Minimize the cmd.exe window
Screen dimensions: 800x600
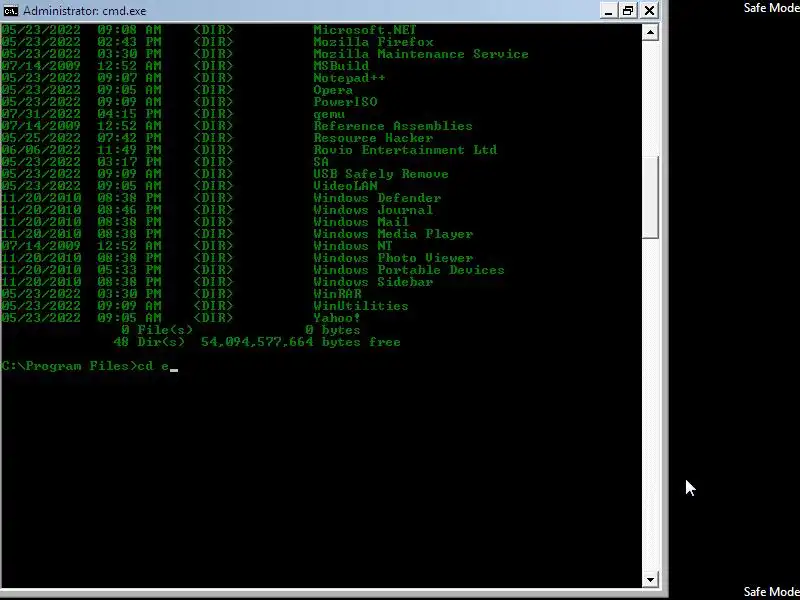tap(607, 10)
